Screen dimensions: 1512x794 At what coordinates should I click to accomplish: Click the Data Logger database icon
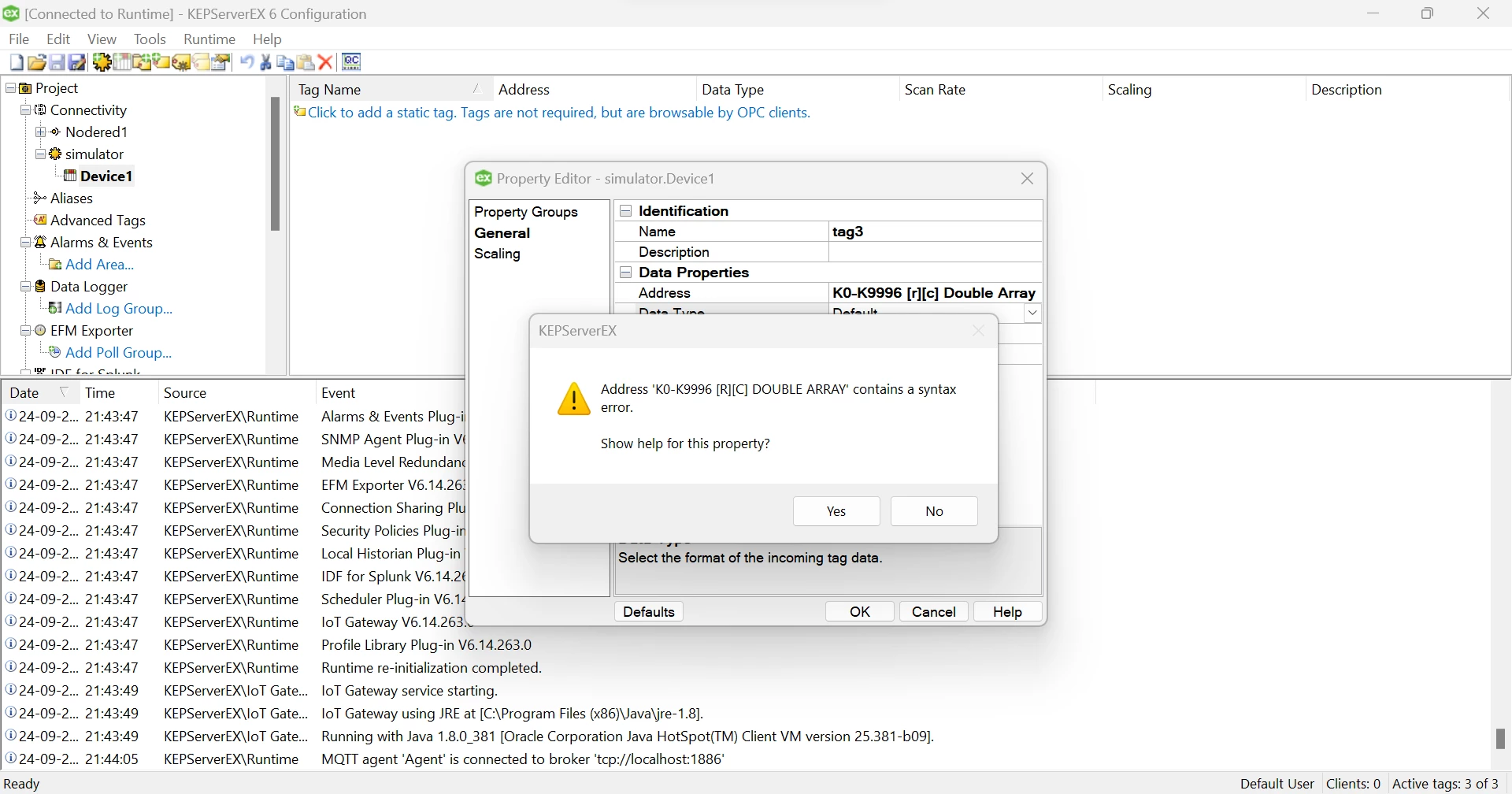point(41,287)
